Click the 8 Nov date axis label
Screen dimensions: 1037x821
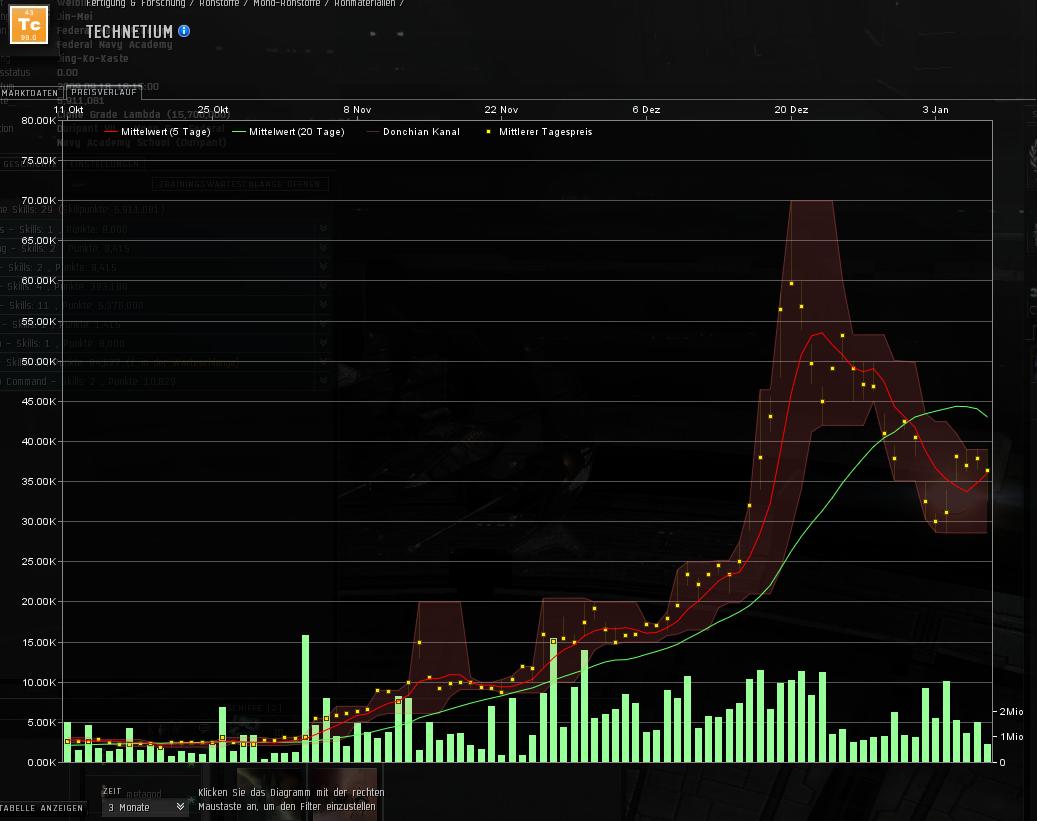click(x=357, y=110)
